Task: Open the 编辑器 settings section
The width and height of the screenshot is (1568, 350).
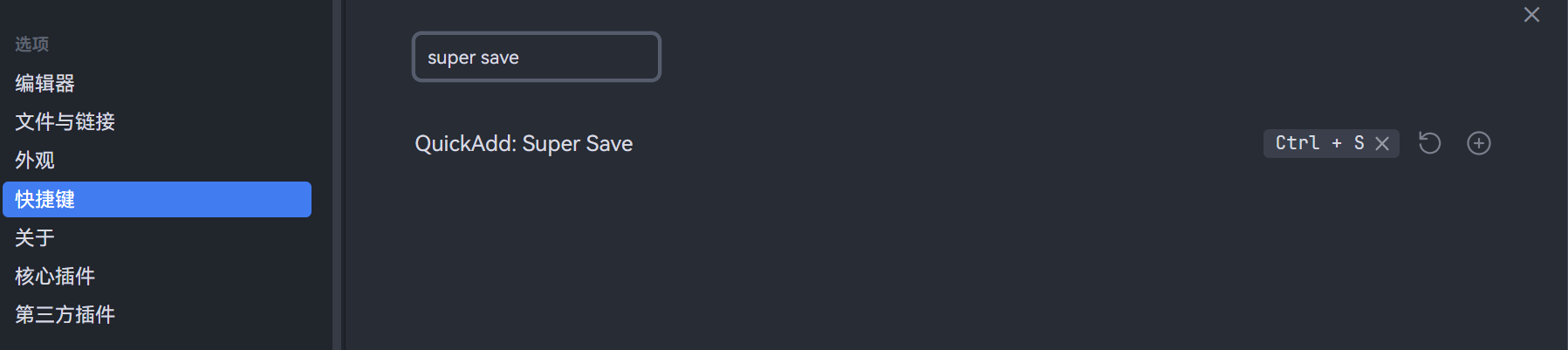Action: coord(45,84)
